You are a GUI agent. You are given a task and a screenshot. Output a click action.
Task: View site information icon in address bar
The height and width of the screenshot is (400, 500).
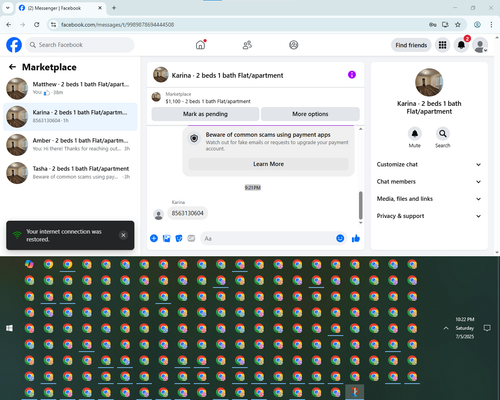pyautogui.click(x=53, y=25)
